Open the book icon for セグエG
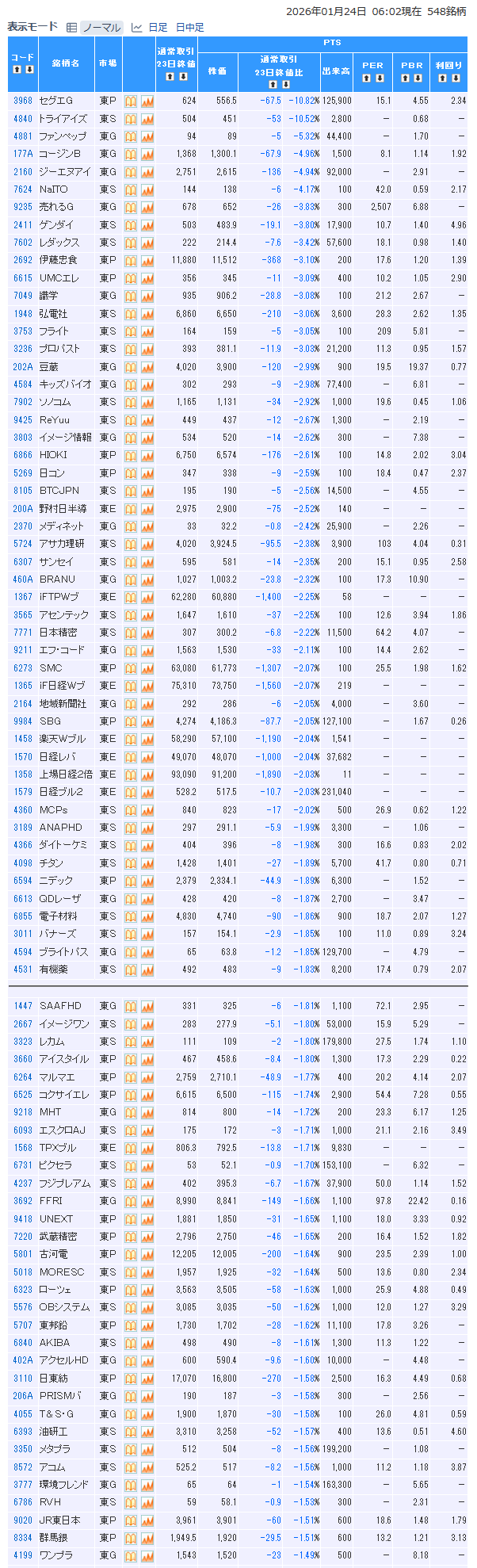The image size is (477, 1568). tap(132, 101)
